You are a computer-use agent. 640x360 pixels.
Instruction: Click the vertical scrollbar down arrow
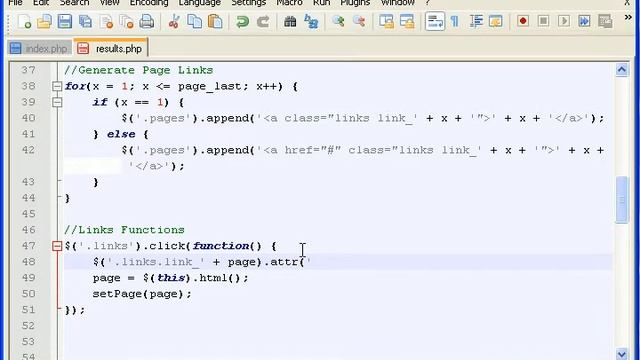click(x=622, y=354)
